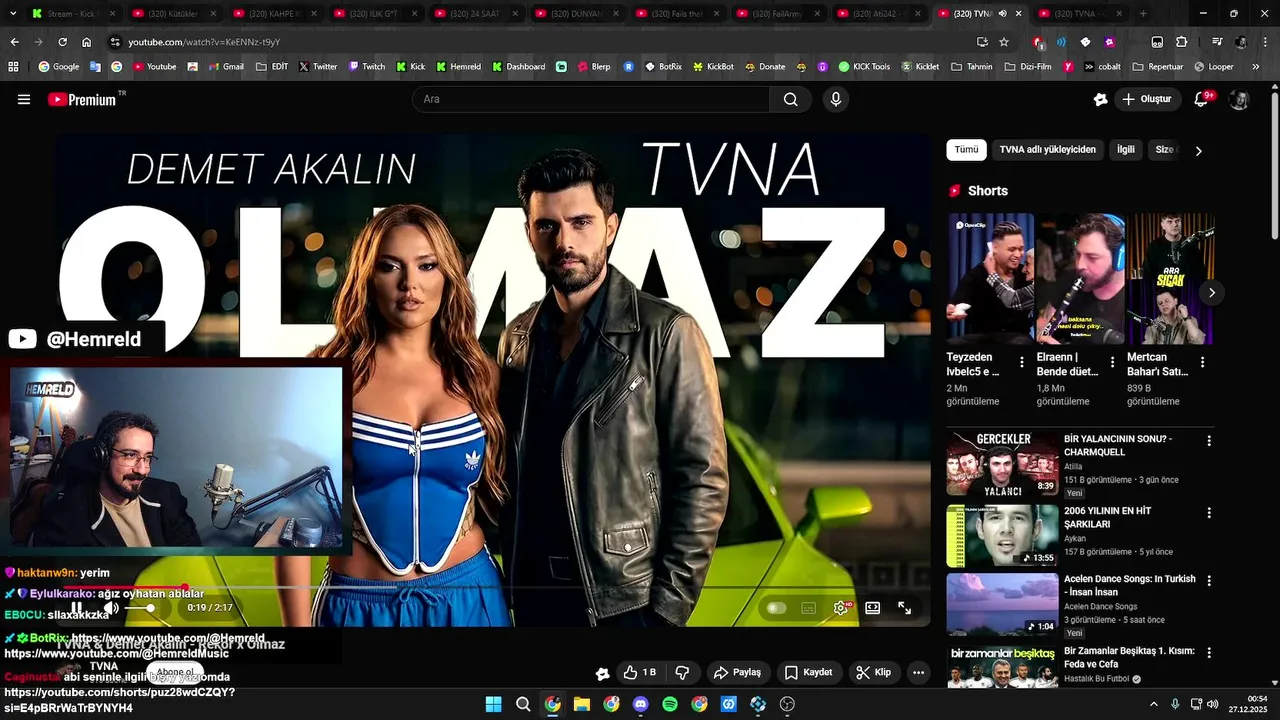The height and width of the screenshot is (720, 1280).
Task: Select TVNA adlı yükleyiciden filter chip
Action: pos(1047,150)
